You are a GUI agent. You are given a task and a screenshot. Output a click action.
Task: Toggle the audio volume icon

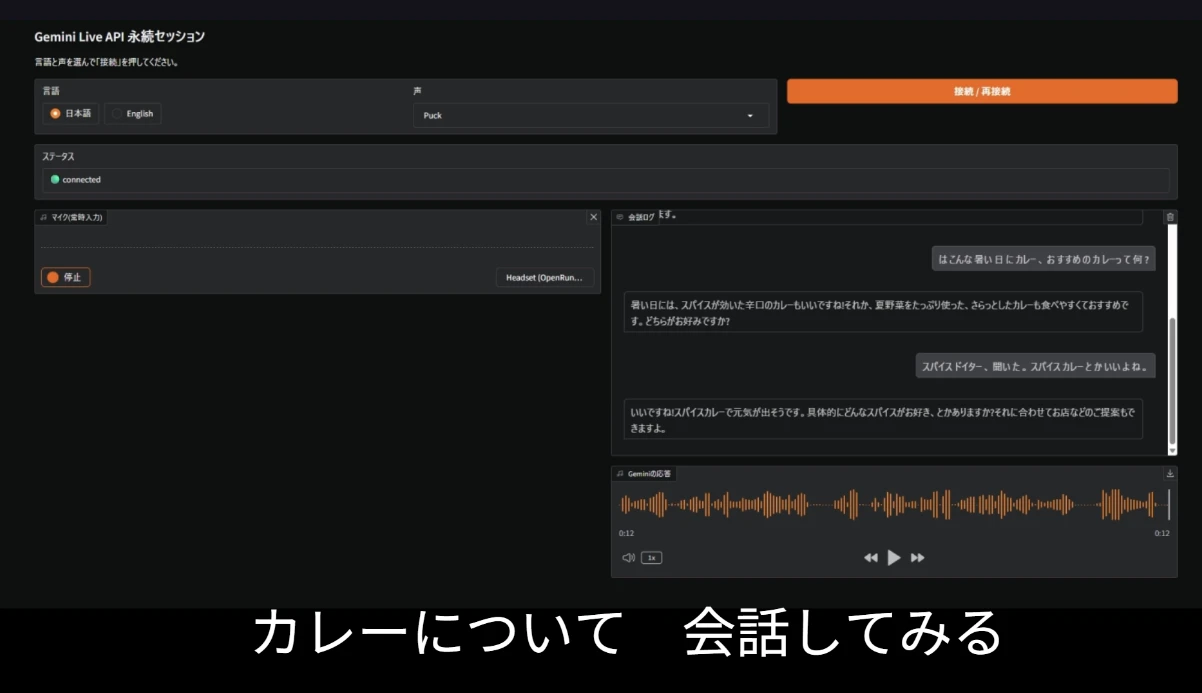[628, 558]
